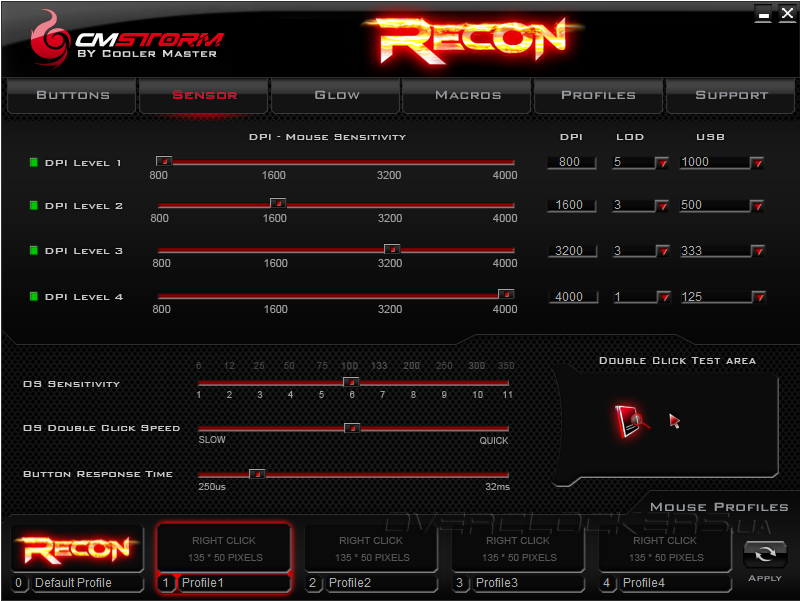Click the DPI Level 4 slider handle
The width and height of the screenshot is (800, 601).
(x=506, y=294)
